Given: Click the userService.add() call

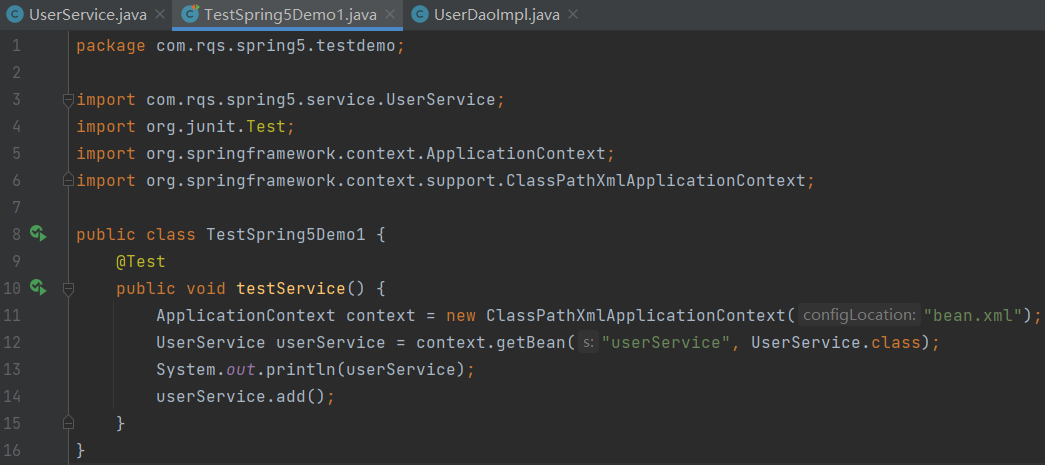Looking at the screenshot, I should [x=241, y=396].
